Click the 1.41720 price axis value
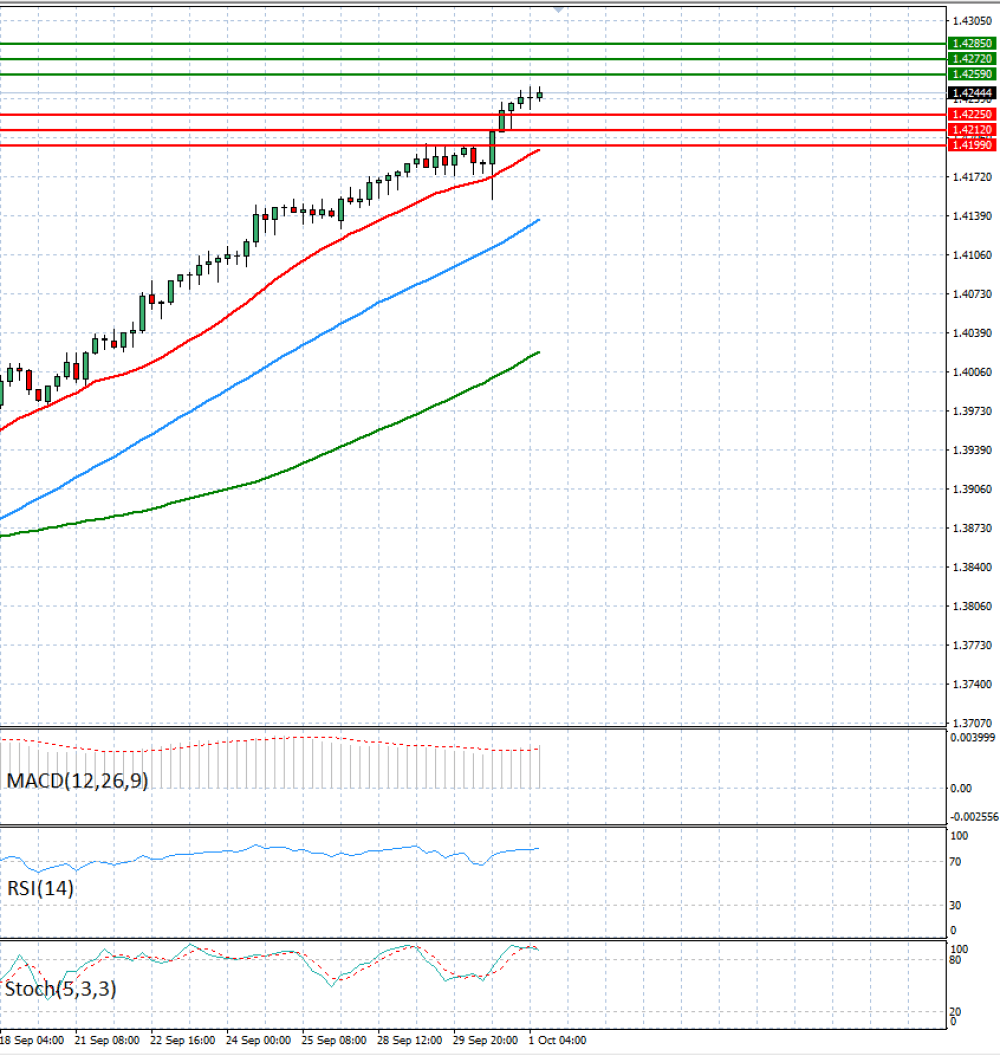The image size is (1000, 1056). click(972, 177)
